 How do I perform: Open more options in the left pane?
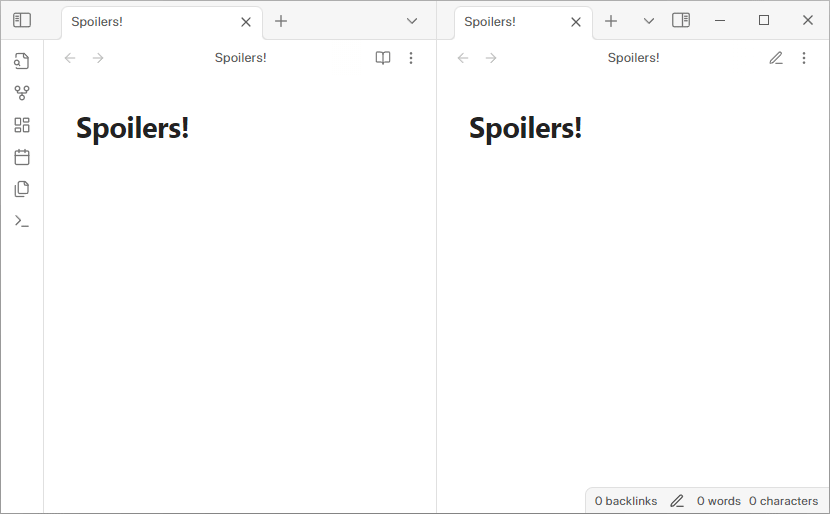[411, 58]
